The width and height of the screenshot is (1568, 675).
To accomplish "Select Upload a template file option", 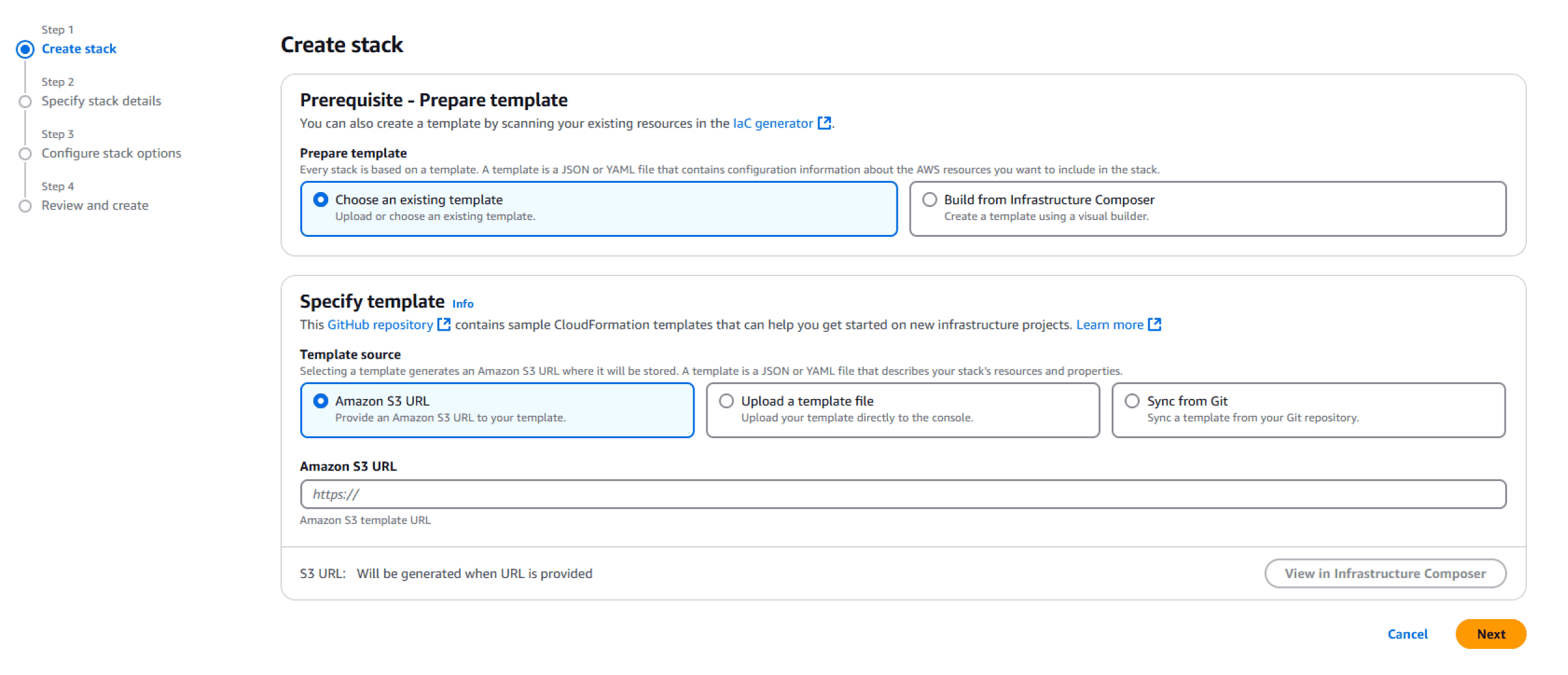I will tap(726, 401).
